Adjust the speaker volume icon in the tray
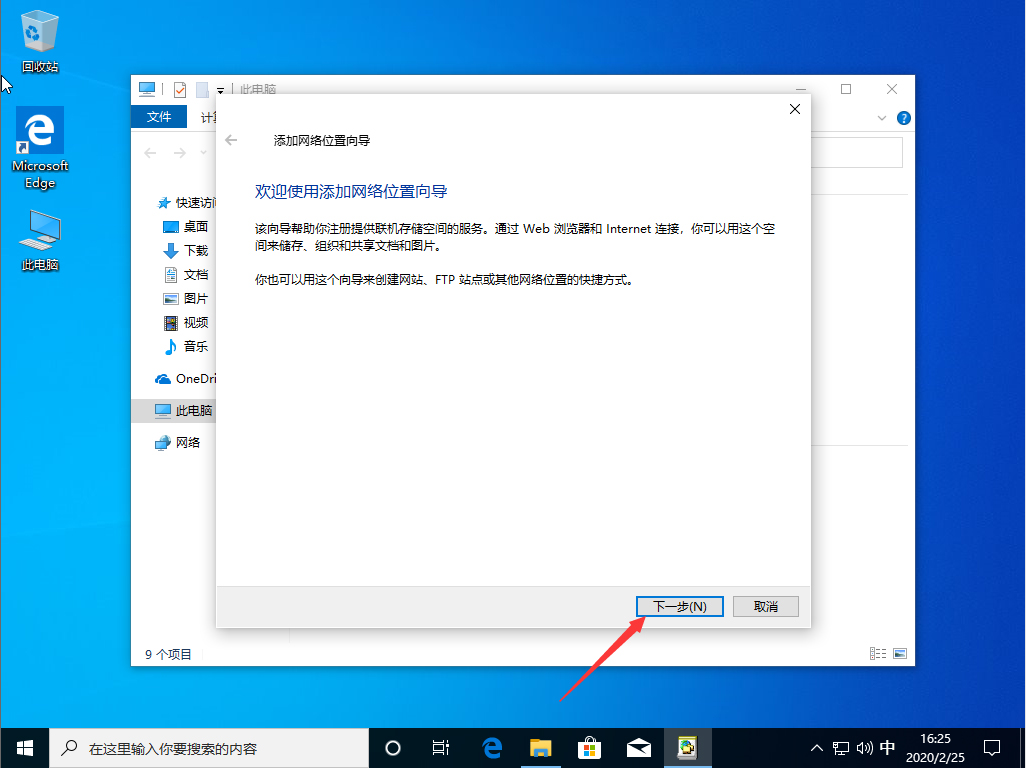The width and height of the screenshot is (1026, 768). click(864, 747)
